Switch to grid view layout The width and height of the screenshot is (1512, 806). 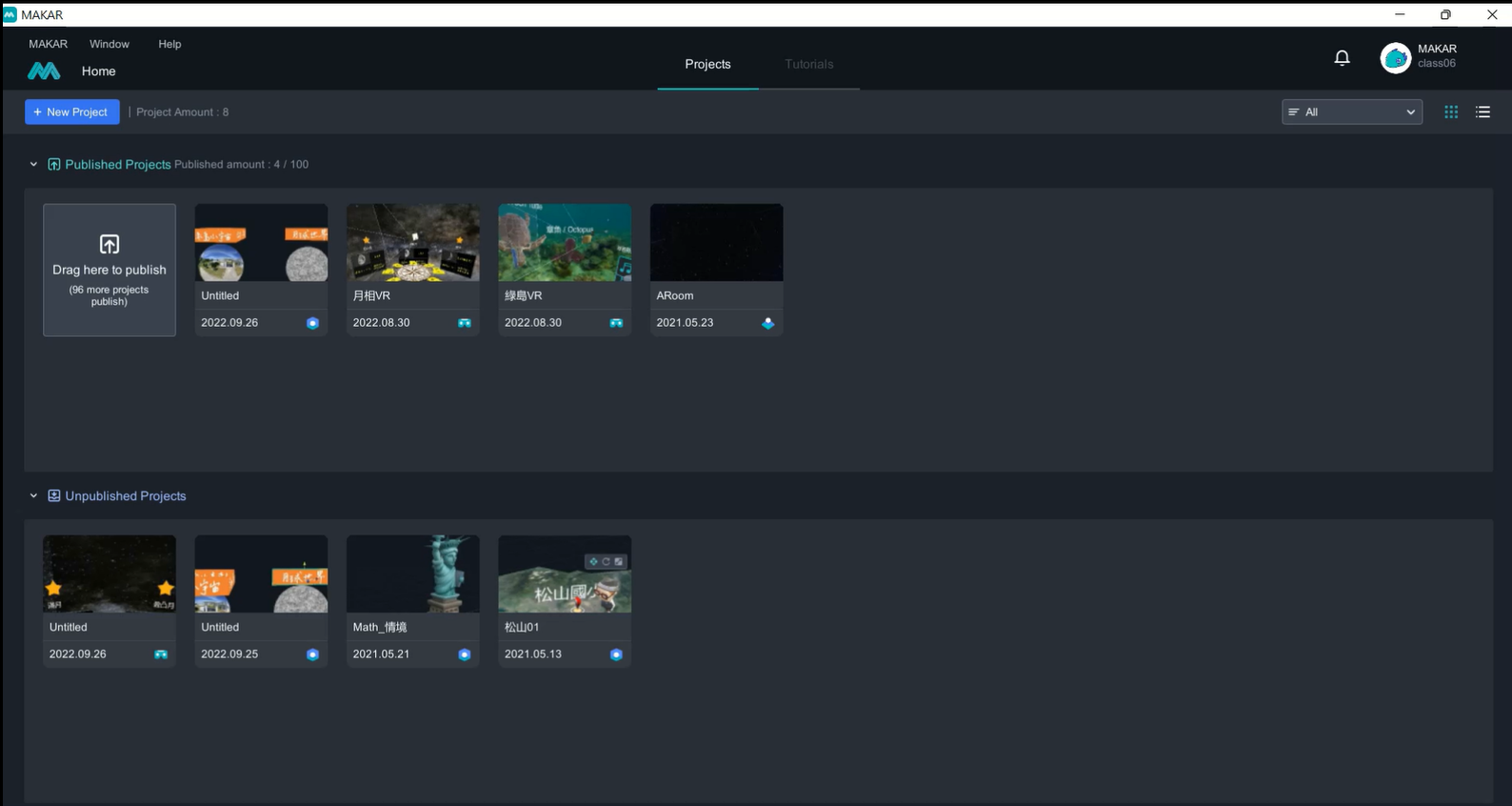tap(1451, 112)
